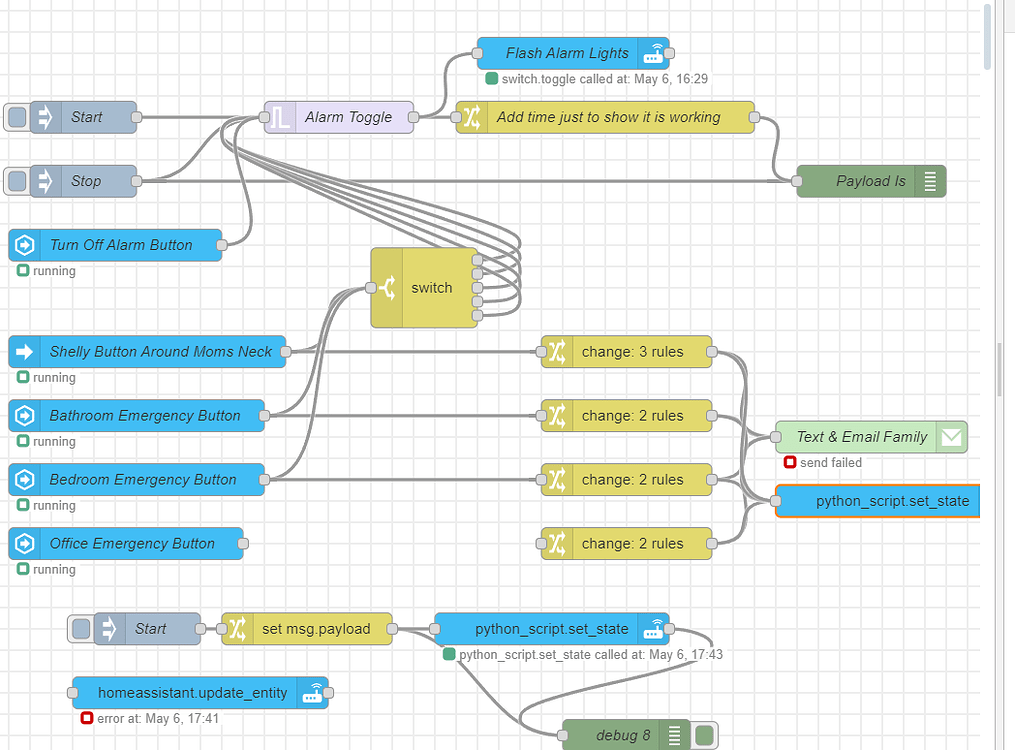
Task: Click the switch node input port
Action: [x=371, y=288]
